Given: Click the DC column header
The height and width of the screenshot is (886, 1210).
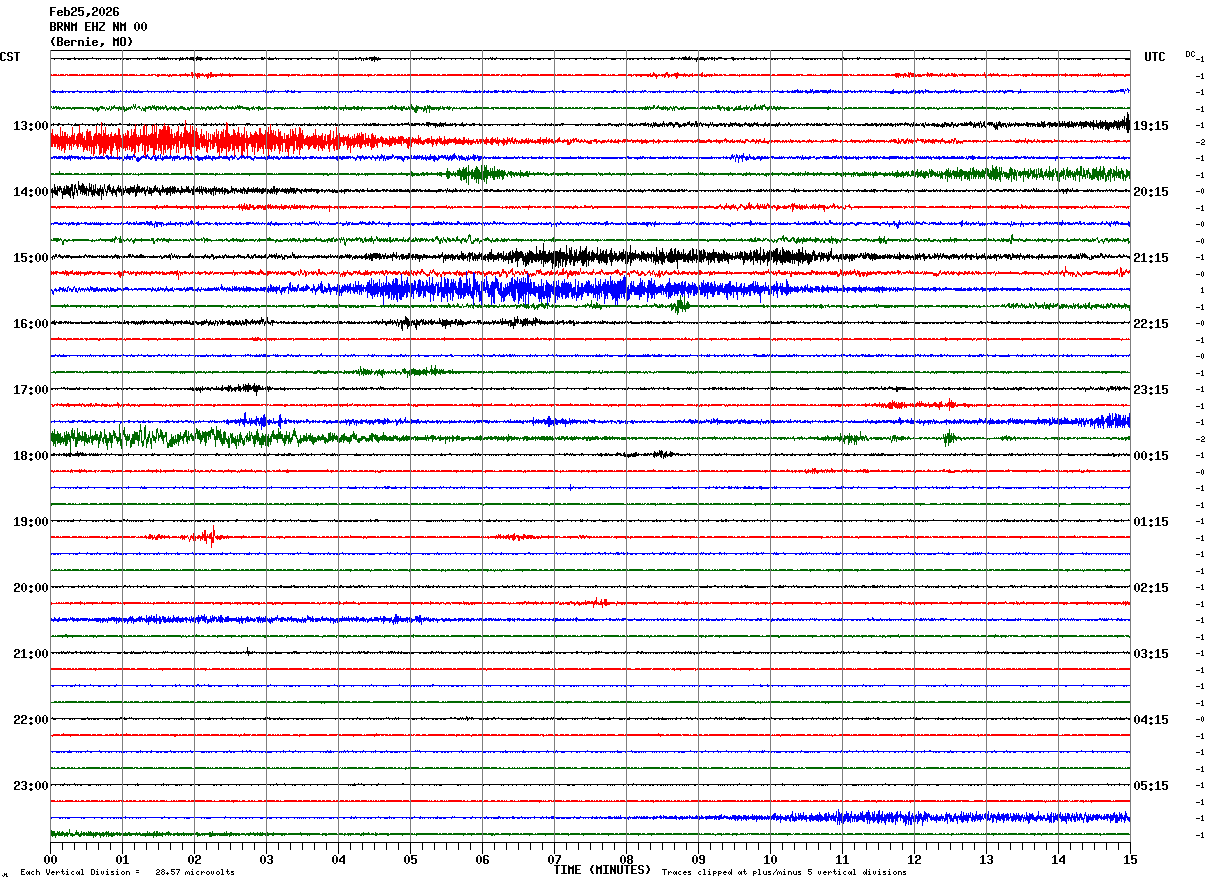Looking at the screenshot, I should [x=1190, y=54].
